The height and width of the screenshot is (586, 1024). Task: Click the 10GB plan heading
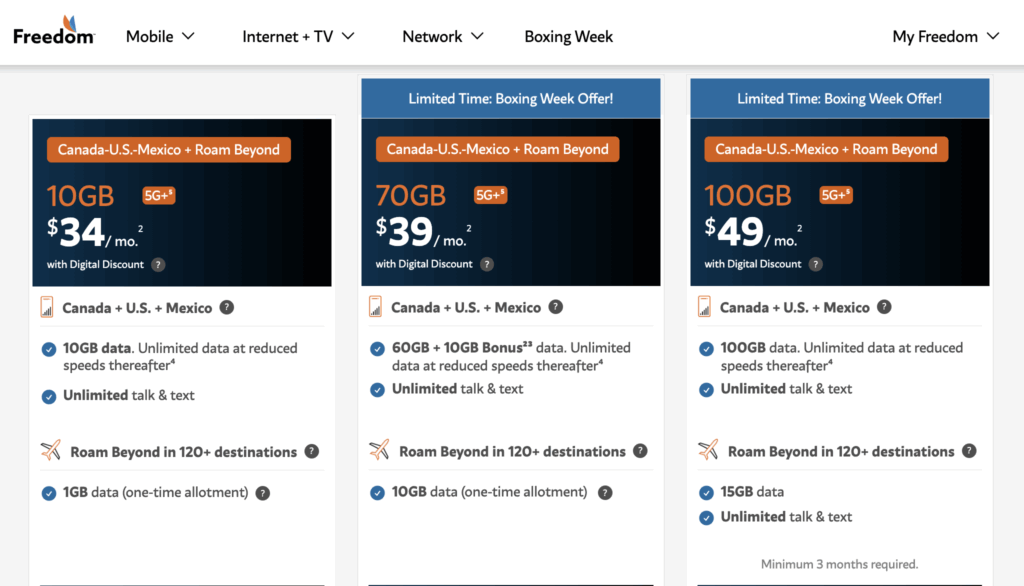(x=80, y=196)
